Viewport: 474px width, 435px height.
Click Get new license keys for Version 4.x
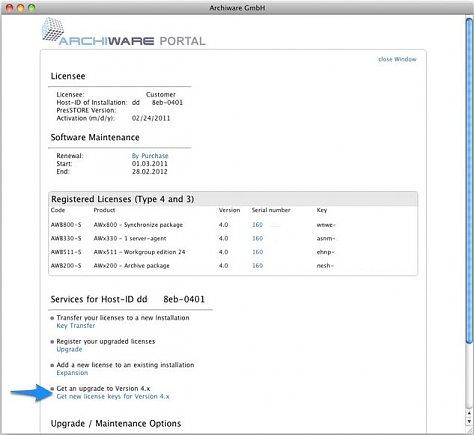click(113, 396)
